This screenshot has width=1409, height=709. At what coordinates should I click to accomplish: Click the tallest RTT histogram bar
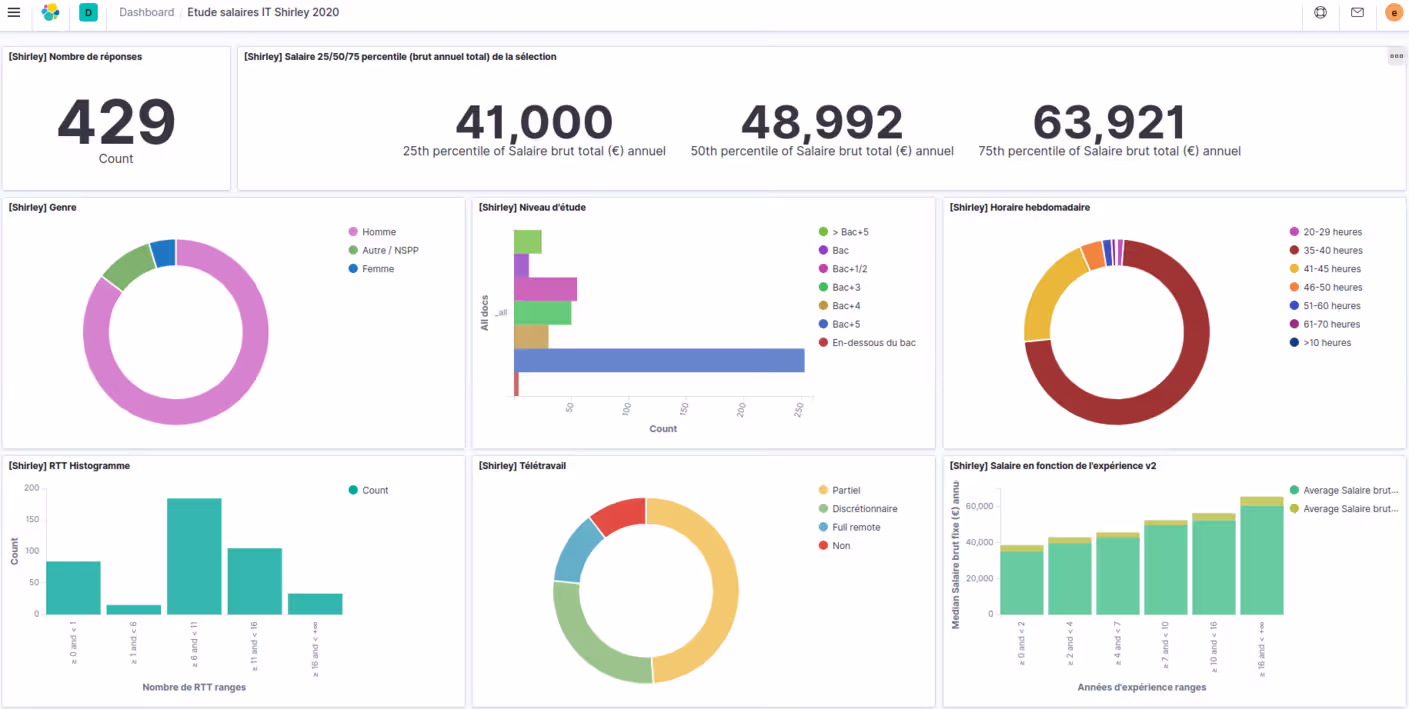(x=194, y=556)
